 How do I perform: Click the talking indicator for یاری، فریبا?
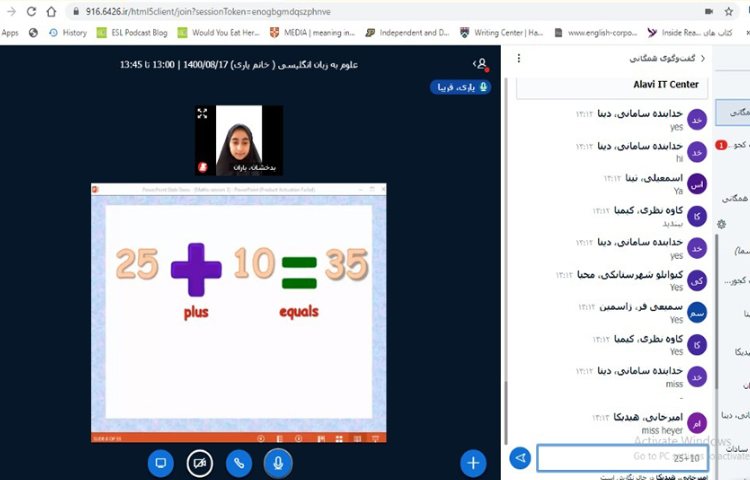460,87
